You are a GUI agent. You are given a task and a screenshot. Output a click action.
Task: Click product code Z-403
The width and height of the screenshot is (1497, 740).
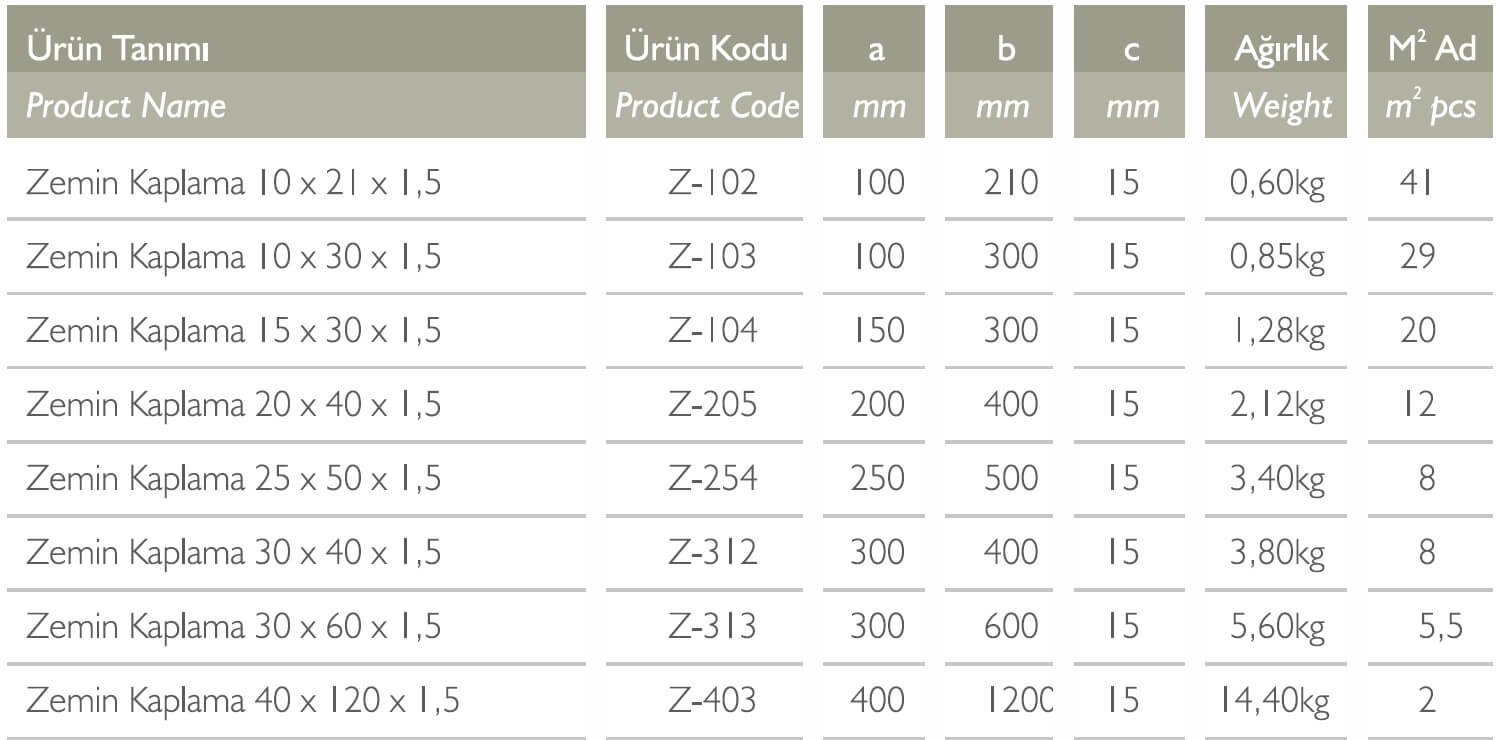click(712, 701)
